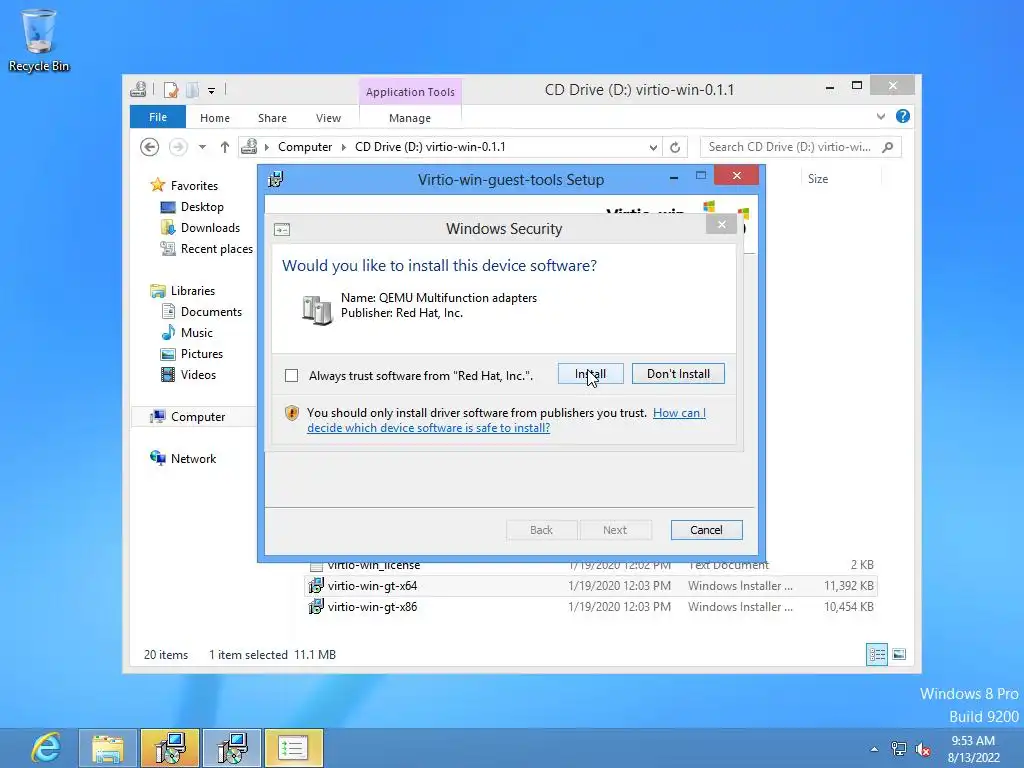Open the Recycle Bin desktop icon

click(x=39, y=40)
